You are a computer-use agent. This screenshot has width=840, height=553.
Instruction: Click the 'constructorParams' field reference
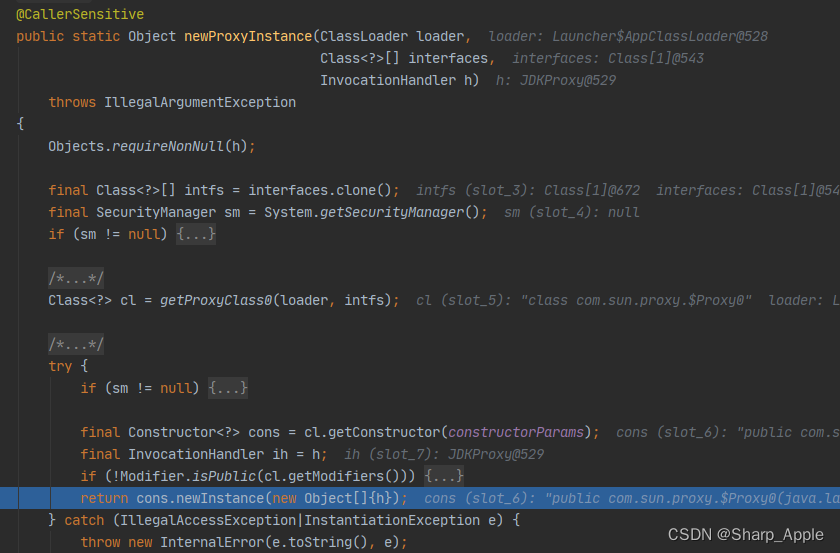click(x=516, y=432)
